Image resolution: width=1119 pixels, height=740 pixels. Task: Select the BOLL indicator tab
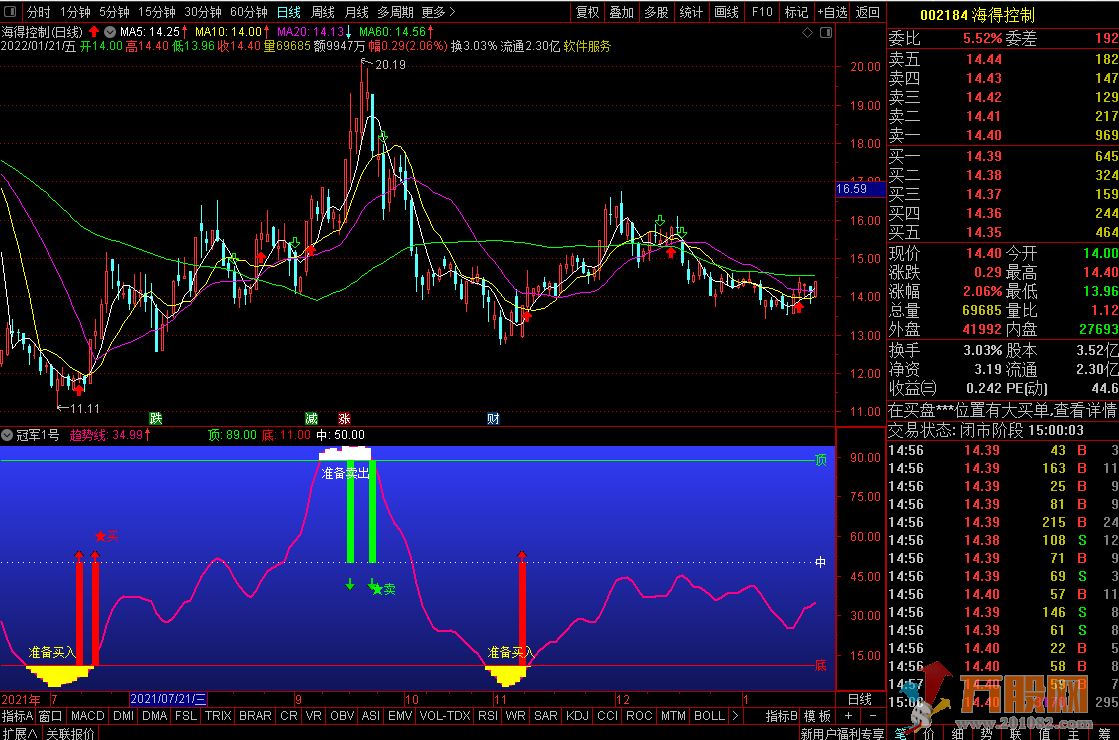click(709, 716)
